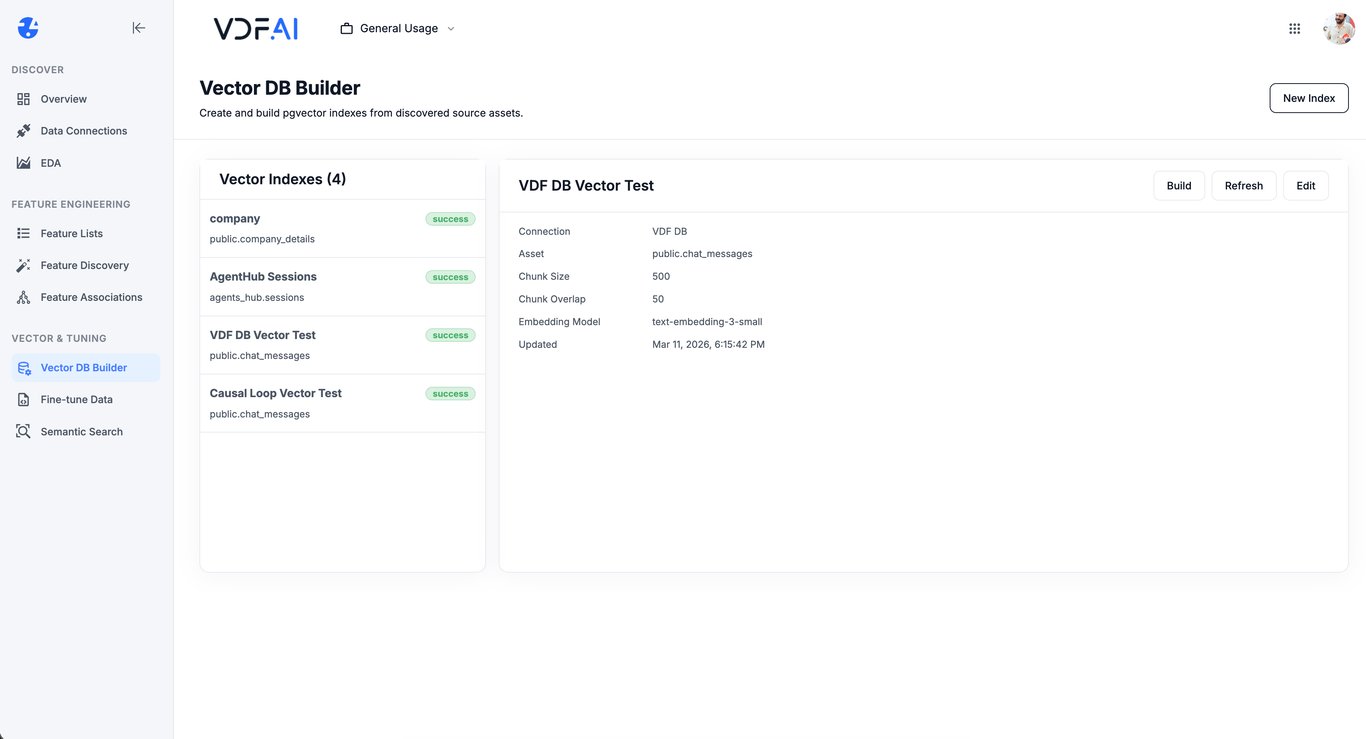This screenshot has height=739, width=1366.
Task: Click the success badge on AgentHub Sessions
Action: click(x=450, y=277)
